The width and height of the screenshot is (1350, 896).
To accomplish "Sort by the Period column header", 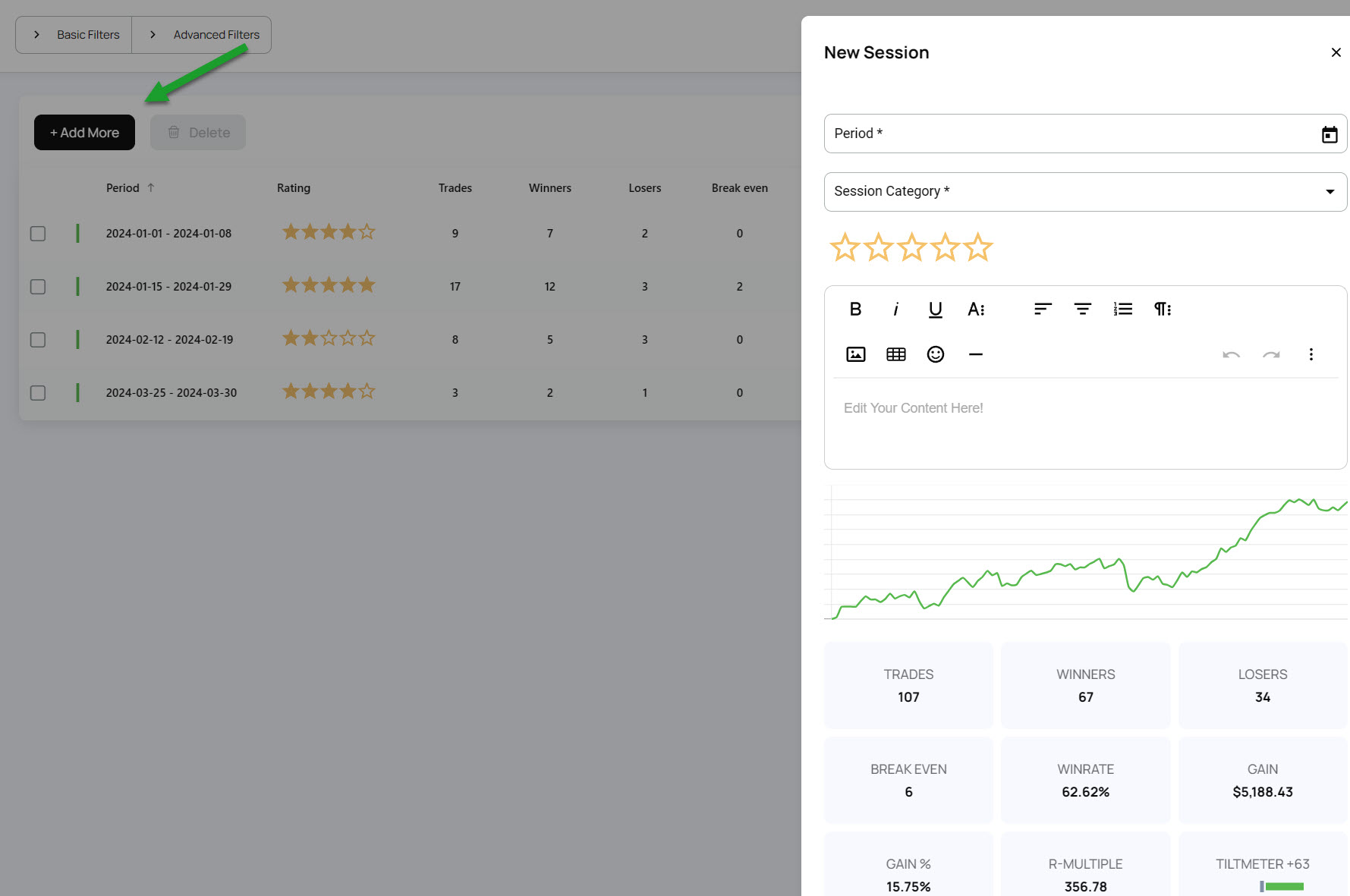I will click(x=123, y=188).
